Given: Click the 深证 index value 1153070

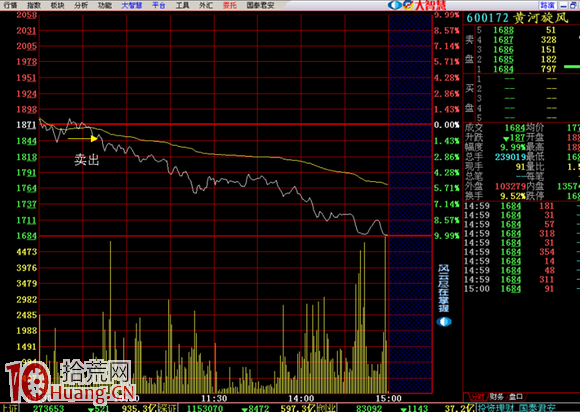Looking at the screenshot, I should coord(205,408).
